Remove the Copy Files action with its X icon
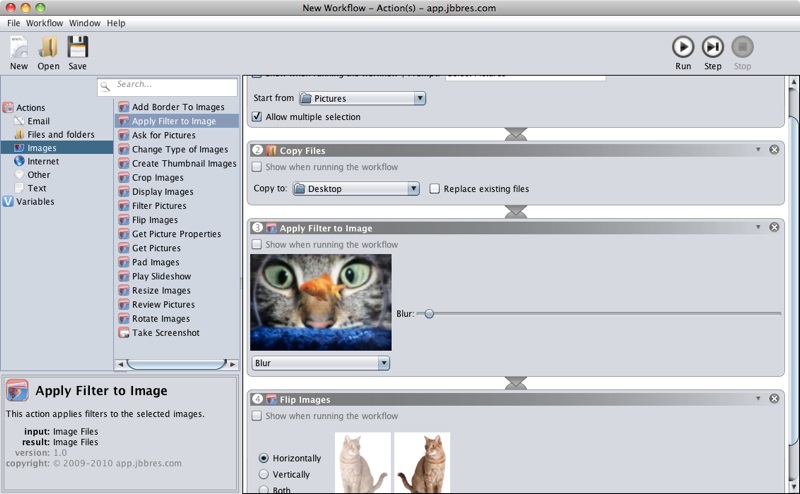 click(x=774, y=150)
